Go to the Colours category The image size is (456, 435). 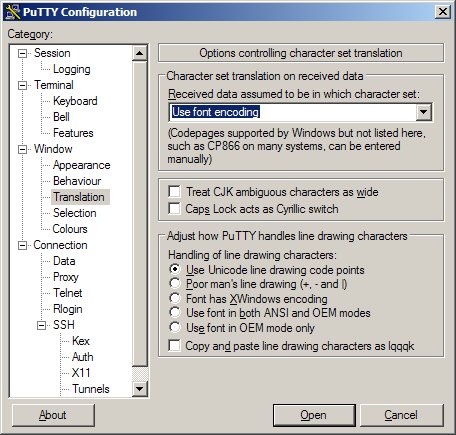pyautogui.click(x=70, y=229)
